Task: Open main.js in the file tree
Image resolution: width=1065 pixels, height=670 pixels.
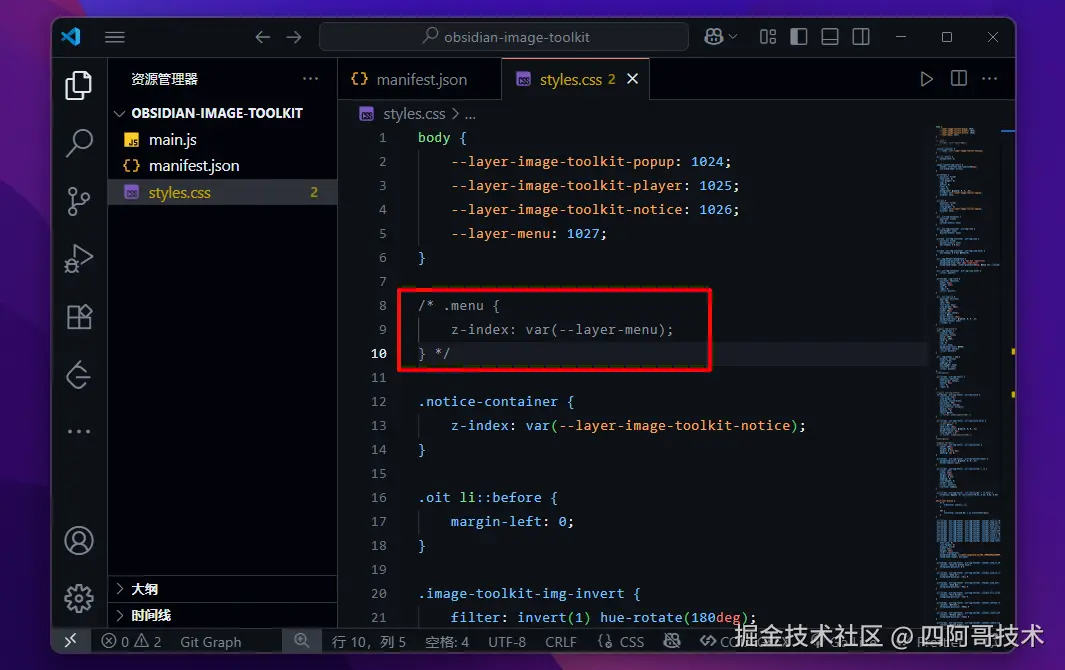Action: coord(173,139)
